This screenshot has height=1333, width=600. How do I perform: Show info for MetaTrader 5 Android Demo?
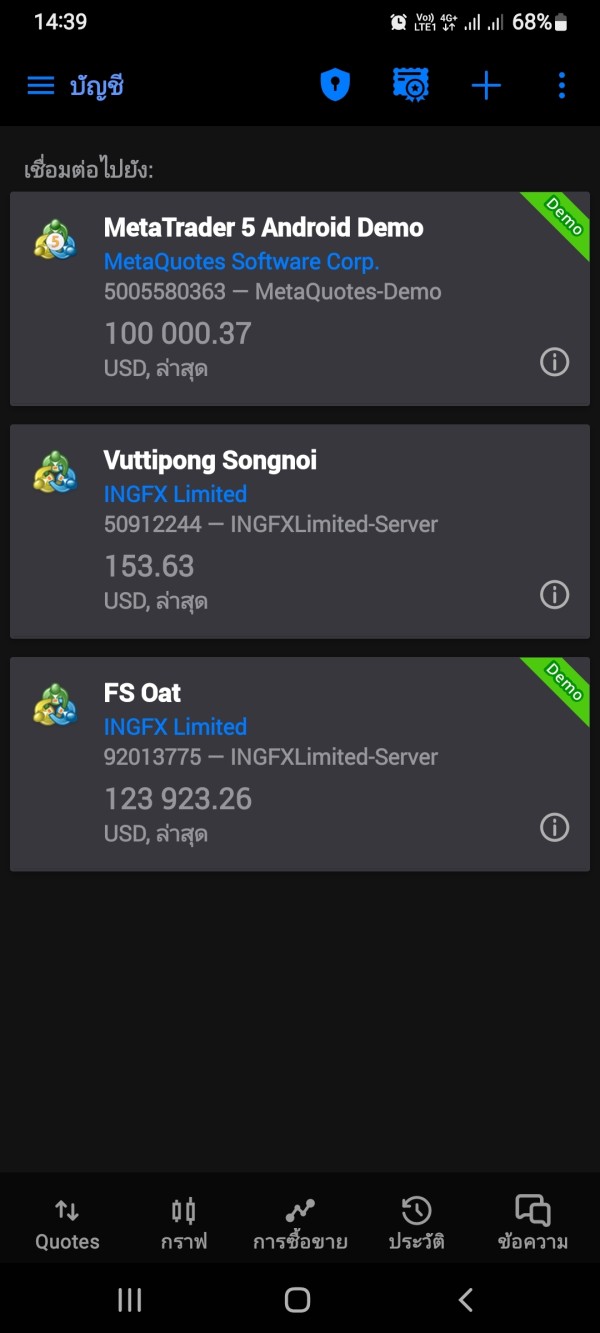click(x=554, y=362)
